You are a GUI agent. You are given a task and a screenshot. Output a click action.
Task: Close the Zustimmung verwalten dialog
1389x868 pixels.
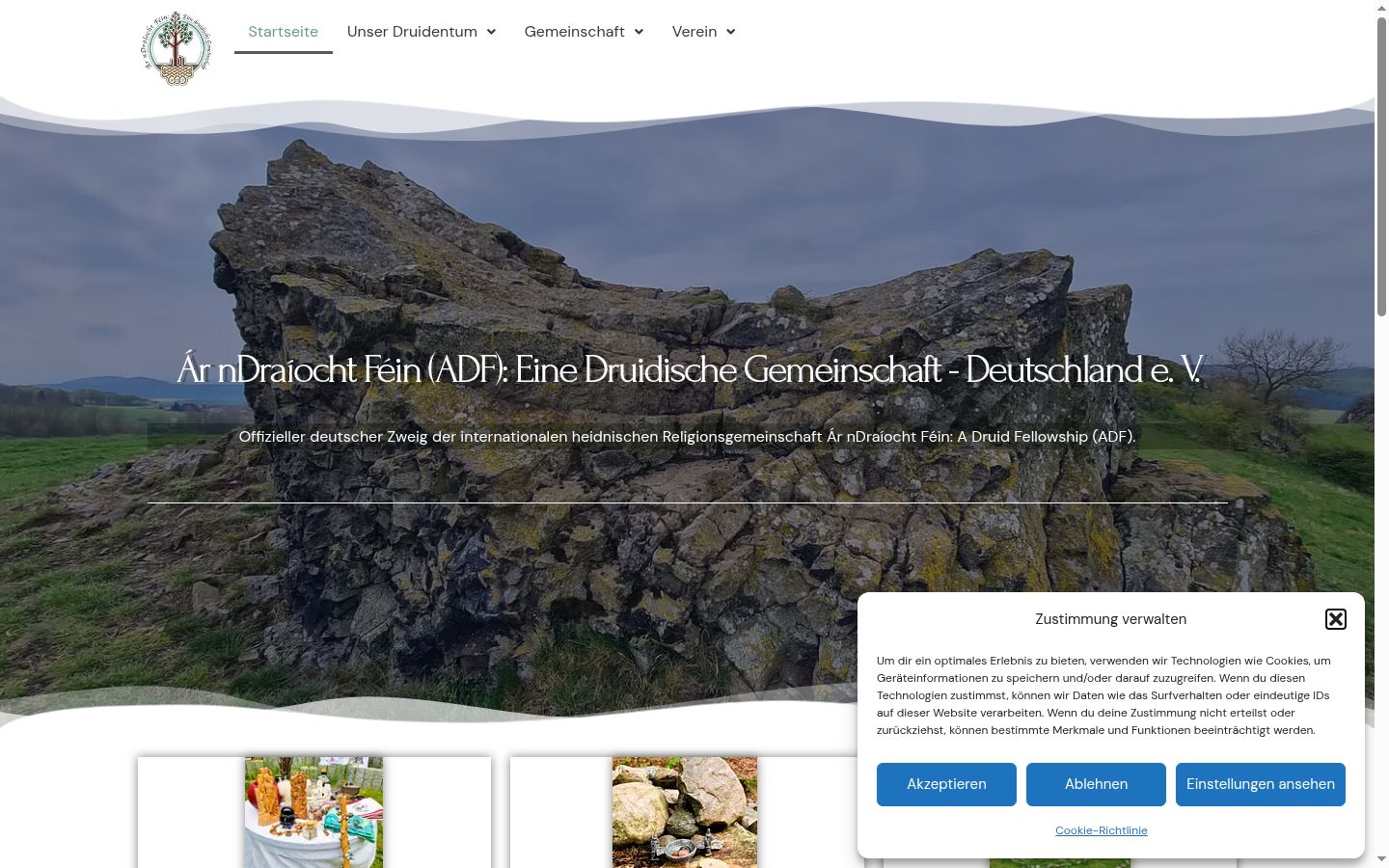coord(1336,619)
